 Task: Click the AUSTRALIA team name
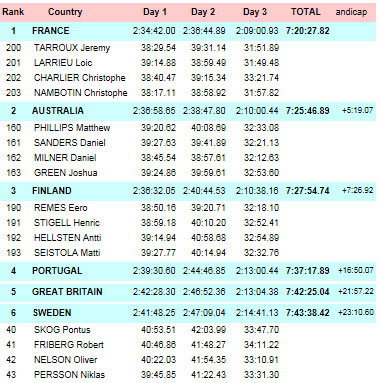(58, 111)
